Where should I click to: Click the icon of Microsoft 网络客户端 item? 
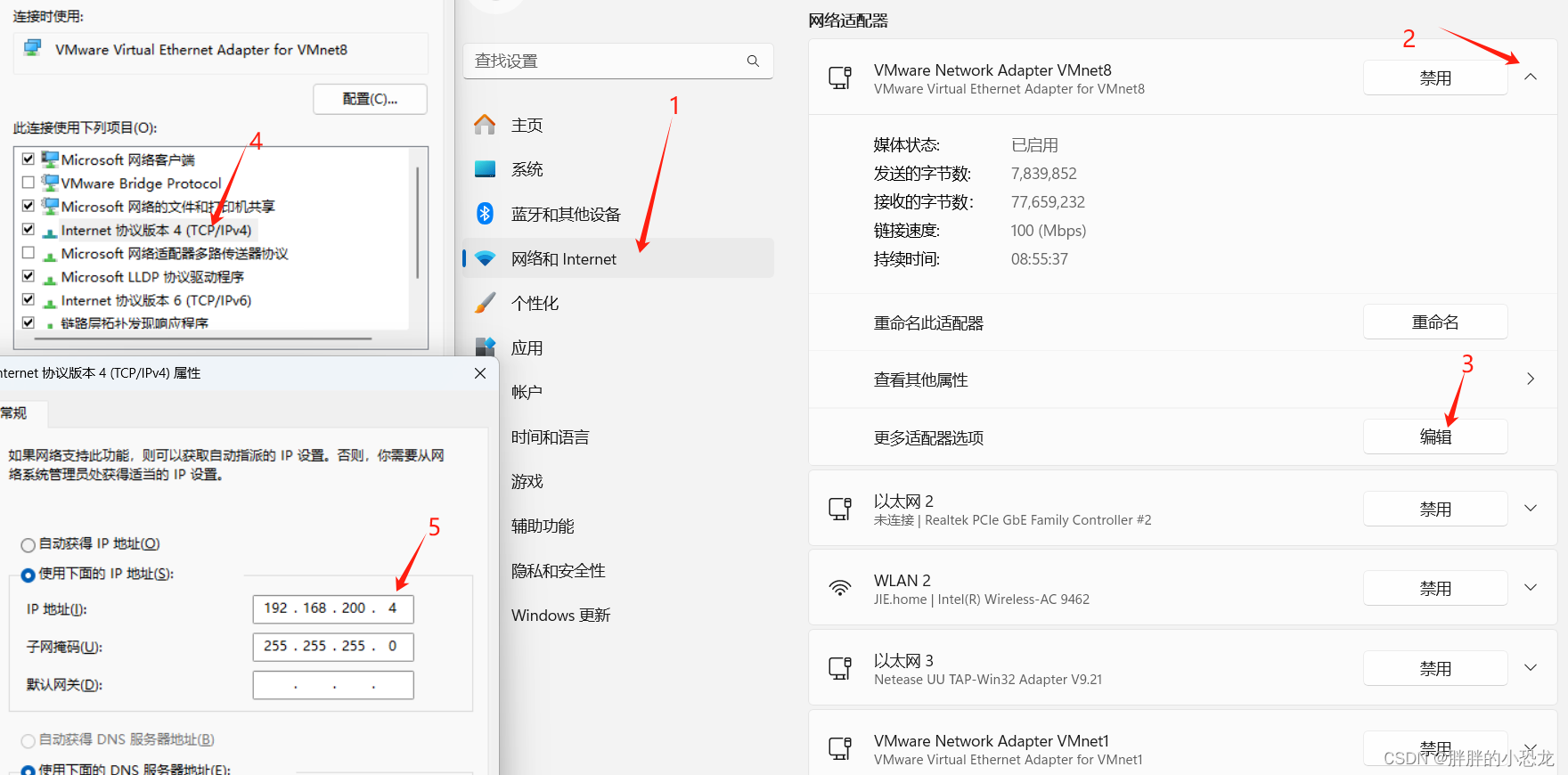point(50,159)
